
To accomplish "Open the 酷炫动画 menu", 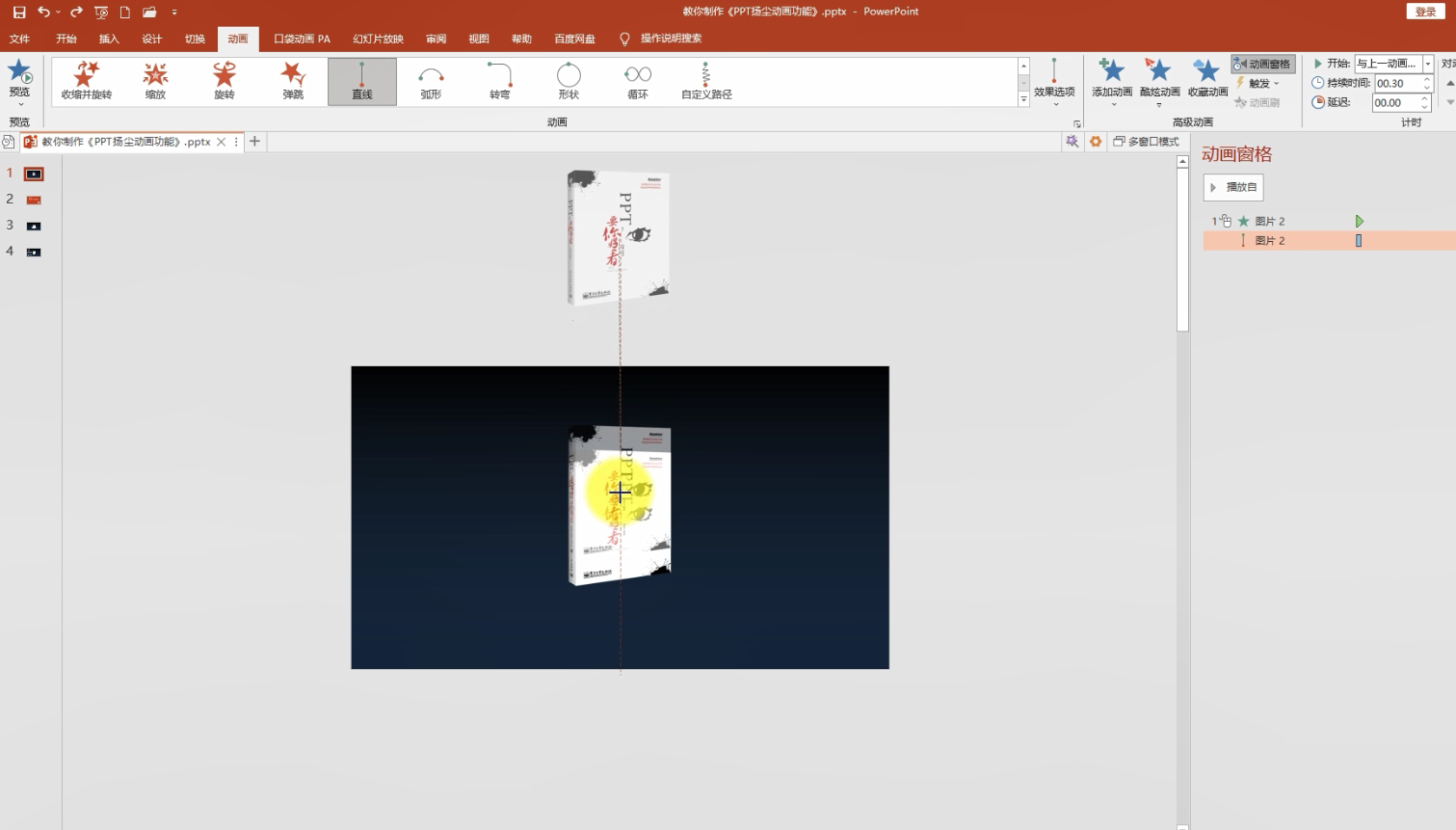I will point(1159,81).
